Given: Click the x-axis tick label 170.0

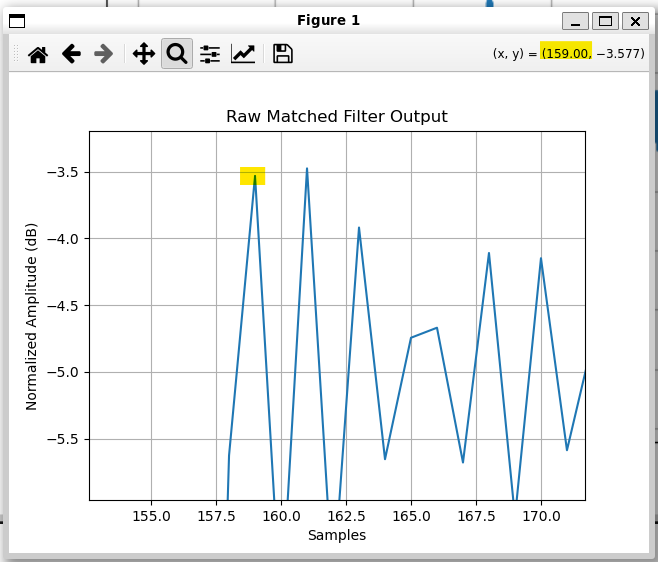Looking at the screenshot, I should pyautogui.click(x=541, y=516).
